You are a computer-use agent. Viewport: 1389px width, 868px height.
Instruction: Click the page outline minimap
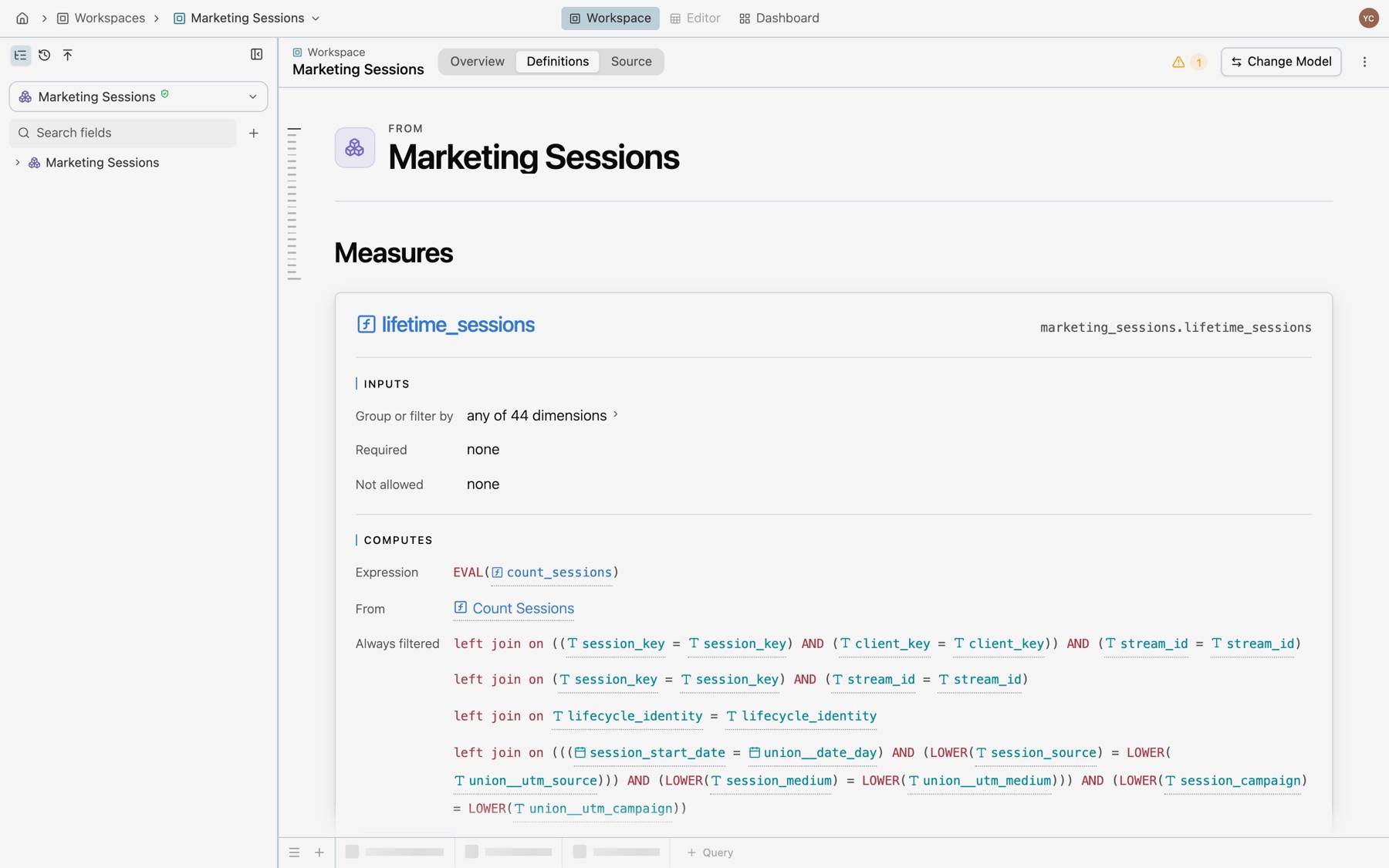(x=293, y=204)
